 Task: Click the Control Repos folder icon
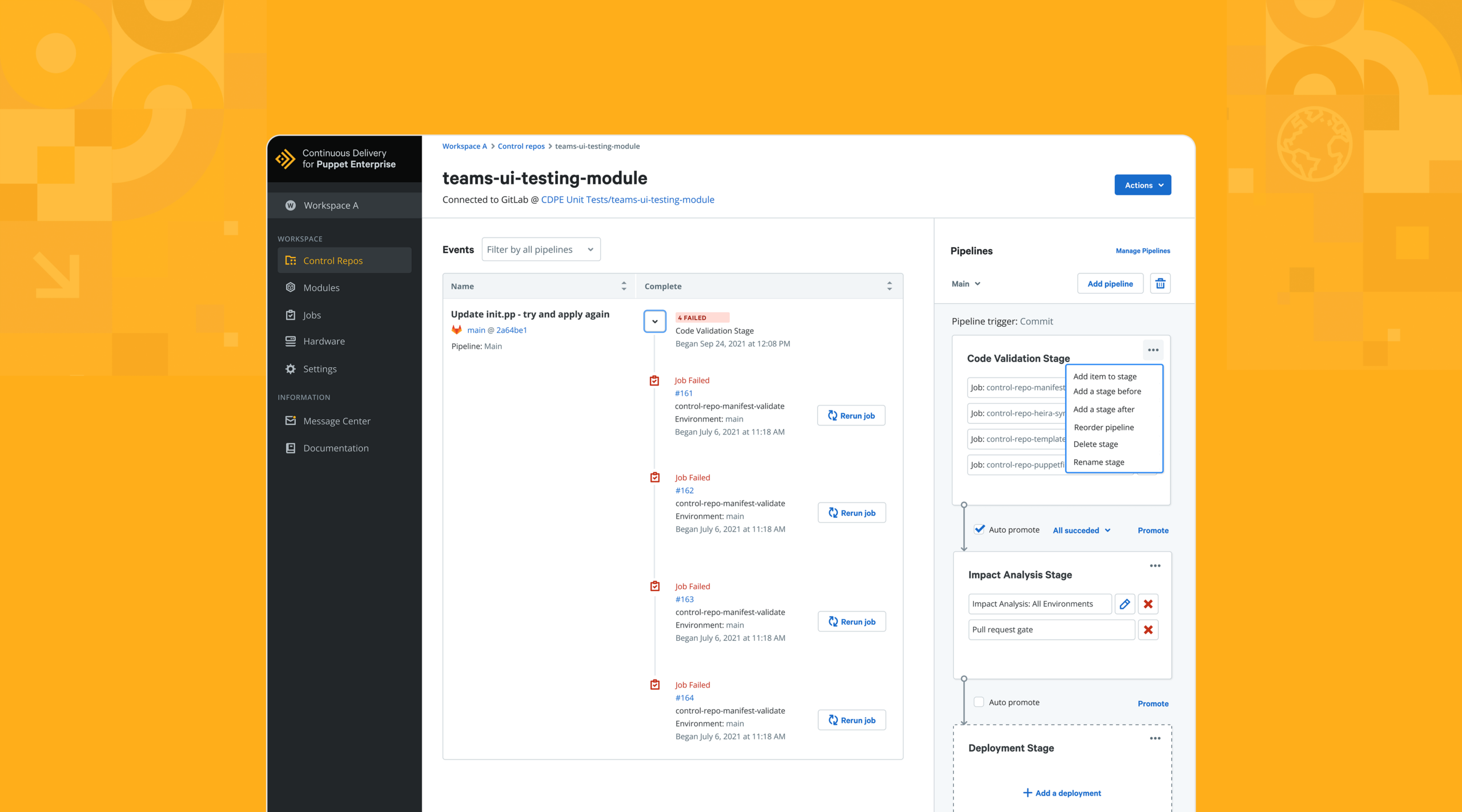tap(291, 260)
